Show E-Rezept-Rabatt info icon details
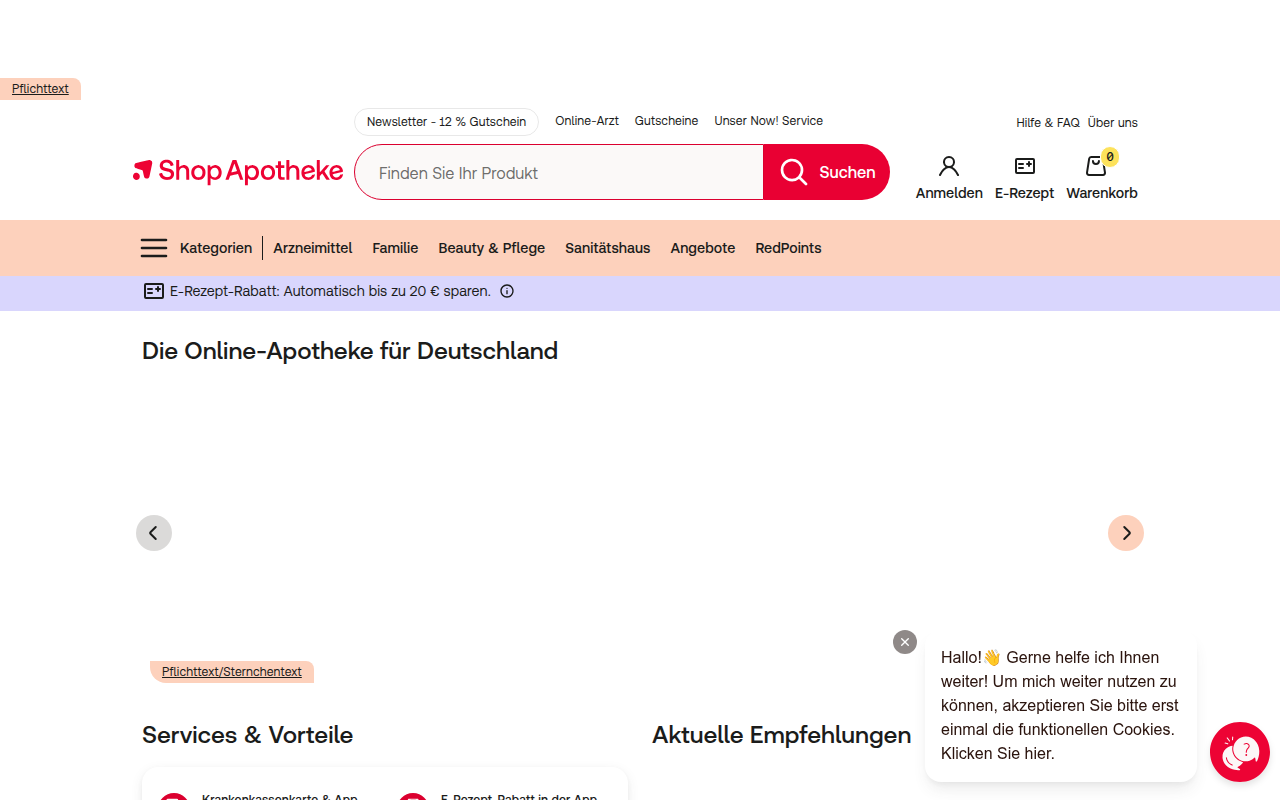 507,292
